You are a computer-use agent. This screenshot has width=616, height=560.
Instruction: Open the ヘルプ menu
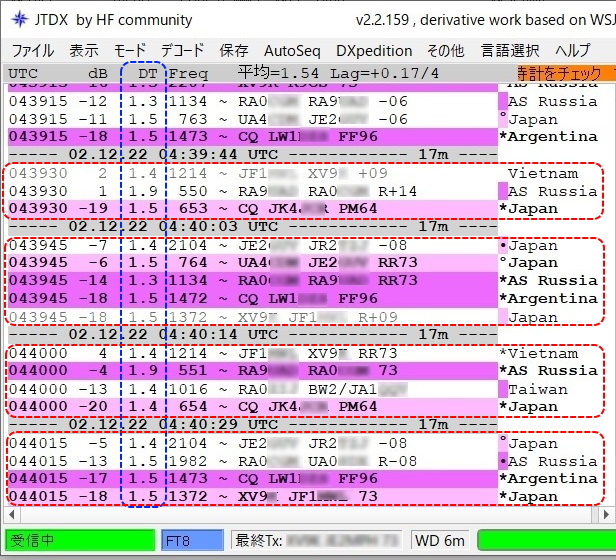coord(573,51)
